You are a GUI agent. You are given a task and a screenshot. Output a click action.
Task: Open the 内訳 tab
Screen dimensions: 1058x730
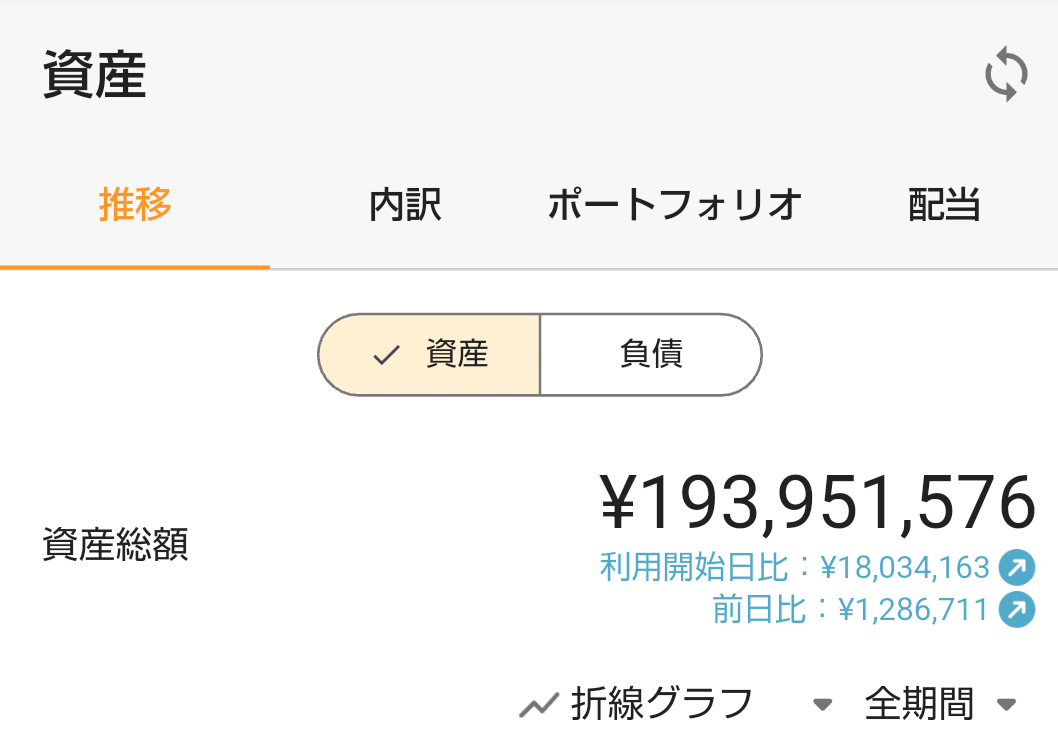tap(405, 205)
